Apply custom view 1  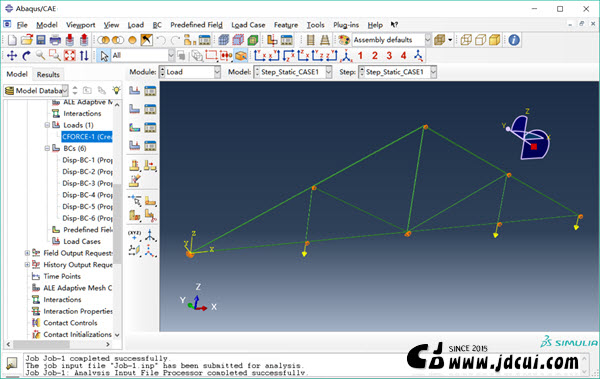click(x=360, y=56)
